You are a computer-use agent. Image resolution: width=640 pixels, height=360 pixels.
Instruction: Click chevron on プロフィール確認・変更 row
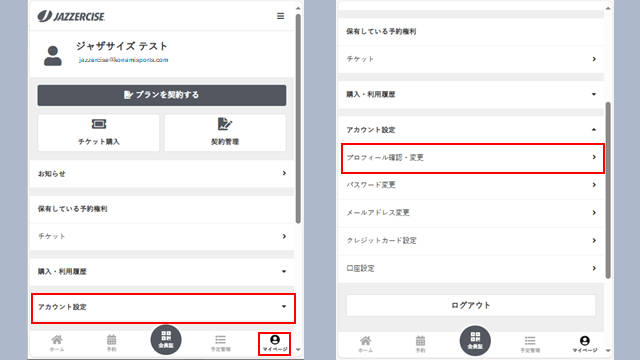[x=594, y=157]
